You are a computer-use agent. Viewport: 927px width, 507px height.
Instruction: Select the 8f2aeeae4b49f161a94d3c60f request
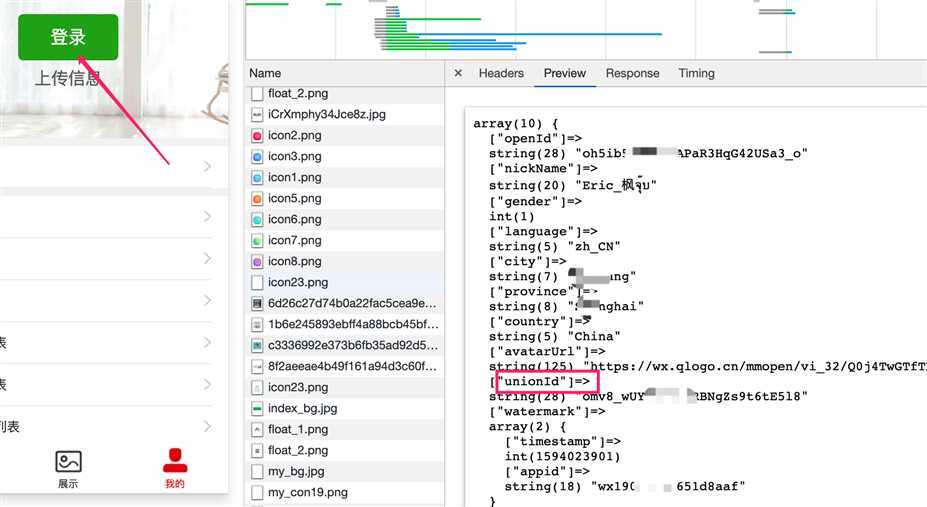345,366
